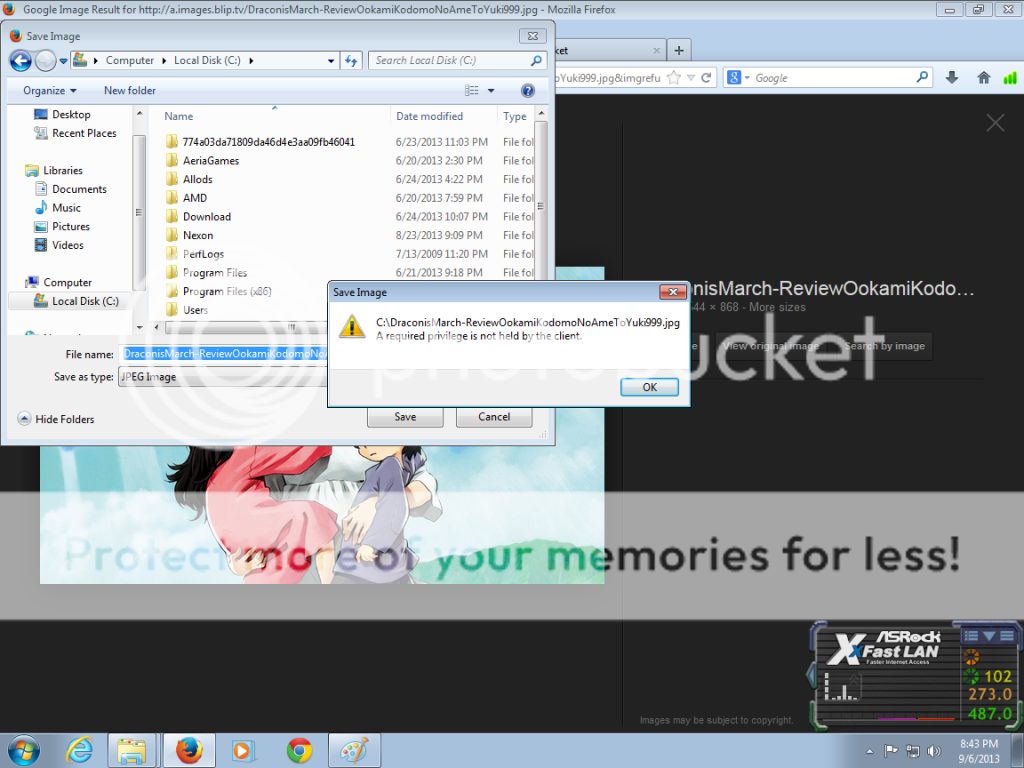Expand the address bar previous locations dropdown
The height and width of the screenshot is (768, 1024).
pyautogui.click(x=331, y=61)
